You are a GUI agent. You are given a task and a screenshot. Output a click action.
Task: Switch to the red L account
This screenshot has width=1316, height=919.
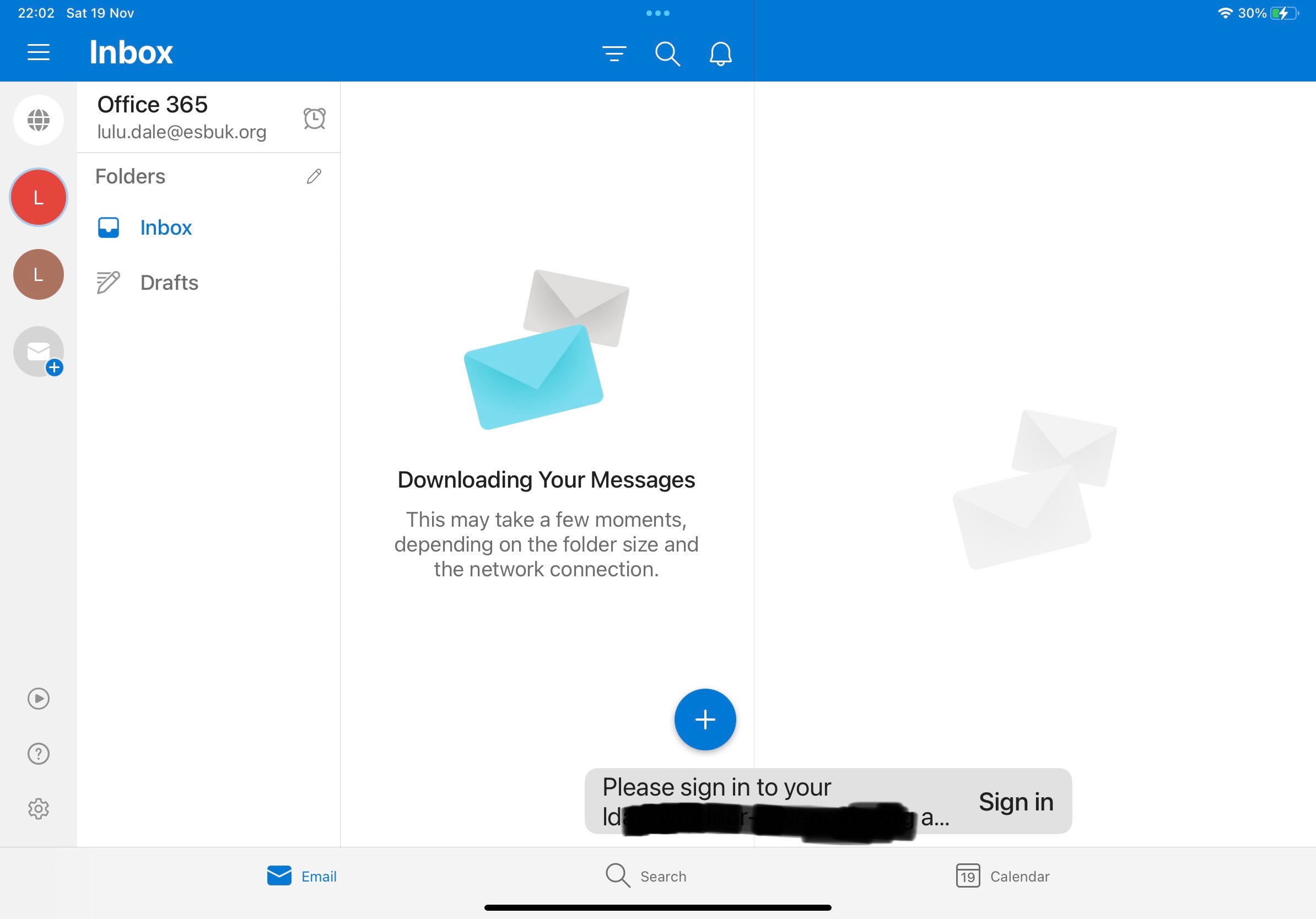tap(39, 198)
